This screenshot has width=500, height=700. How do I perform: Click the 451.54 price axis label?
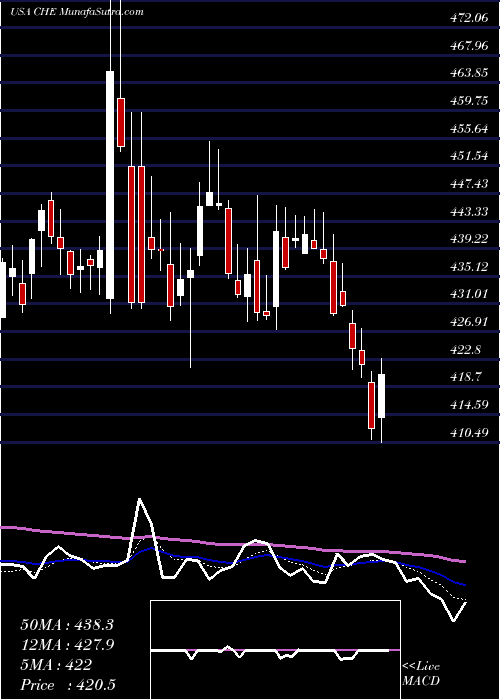[469, 156]
